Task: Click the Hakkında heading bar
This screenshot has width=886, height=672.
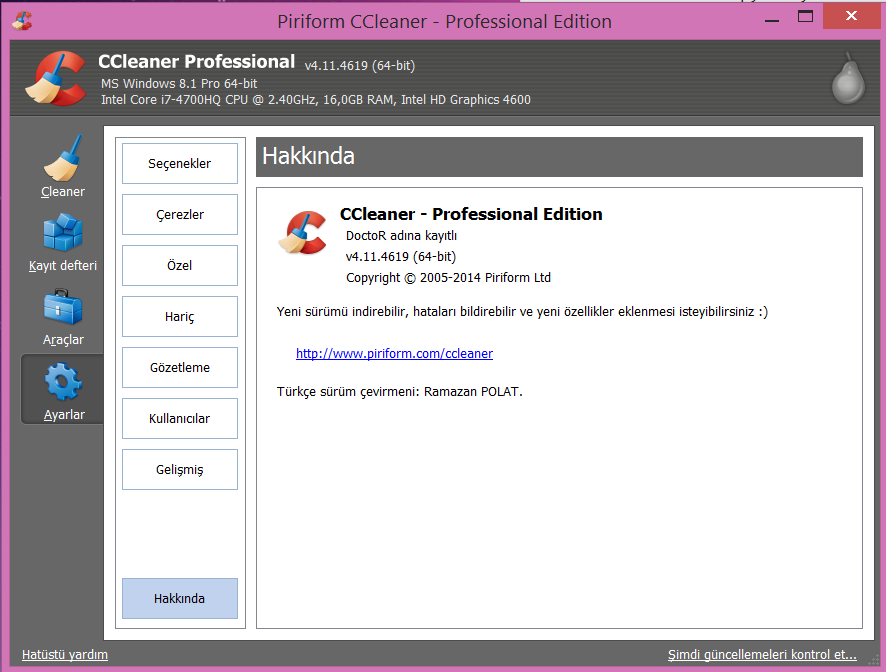Action: 559,157
